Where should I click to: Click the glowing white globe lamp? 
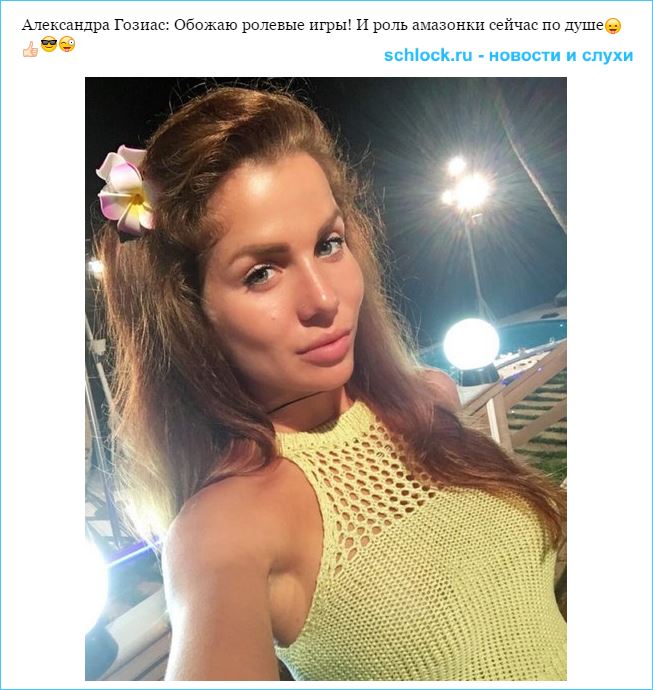tap(471, 344)
